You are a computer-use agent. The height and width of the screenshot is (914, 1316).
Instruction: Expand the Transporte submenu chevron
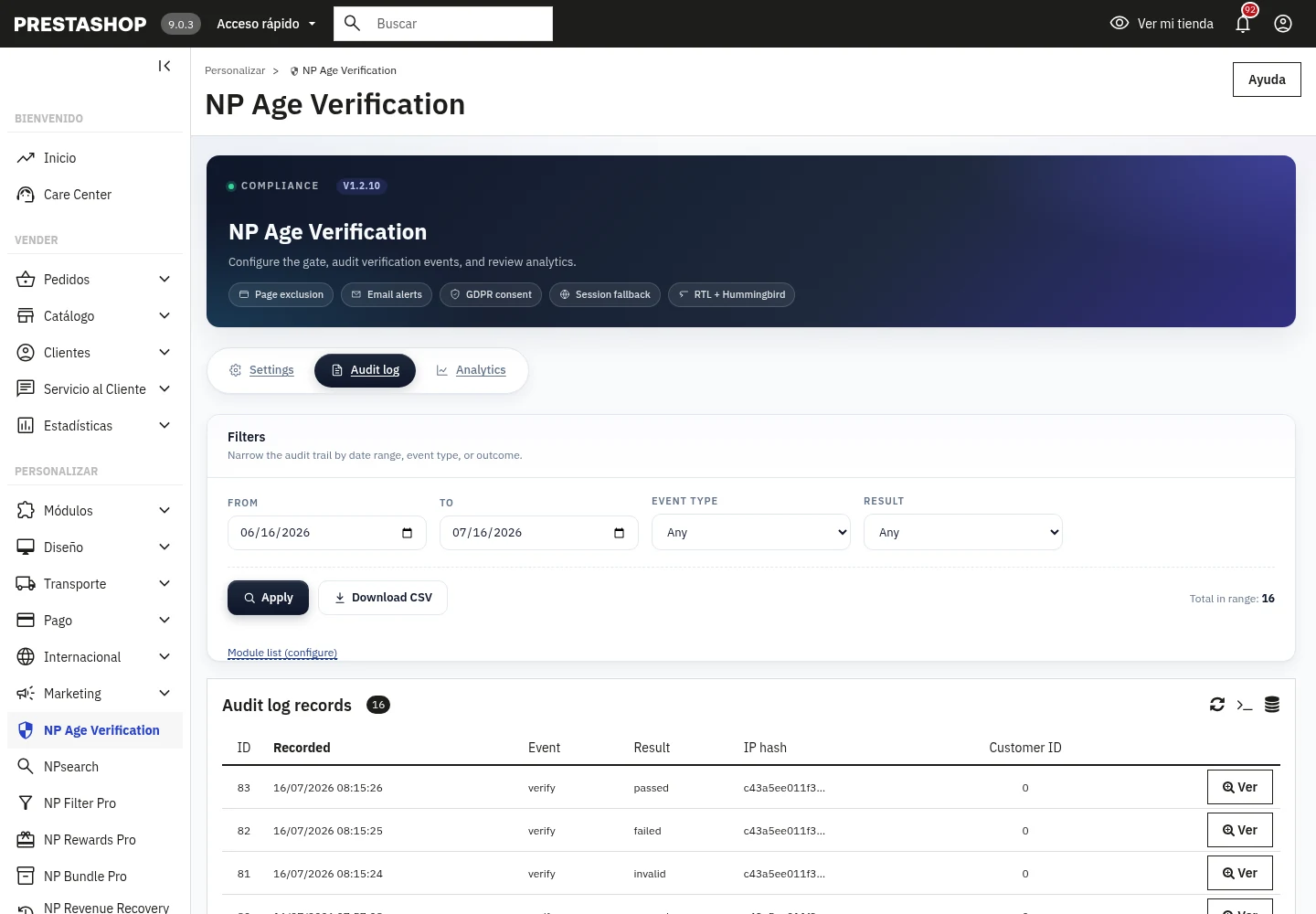[x=164, y=584]
